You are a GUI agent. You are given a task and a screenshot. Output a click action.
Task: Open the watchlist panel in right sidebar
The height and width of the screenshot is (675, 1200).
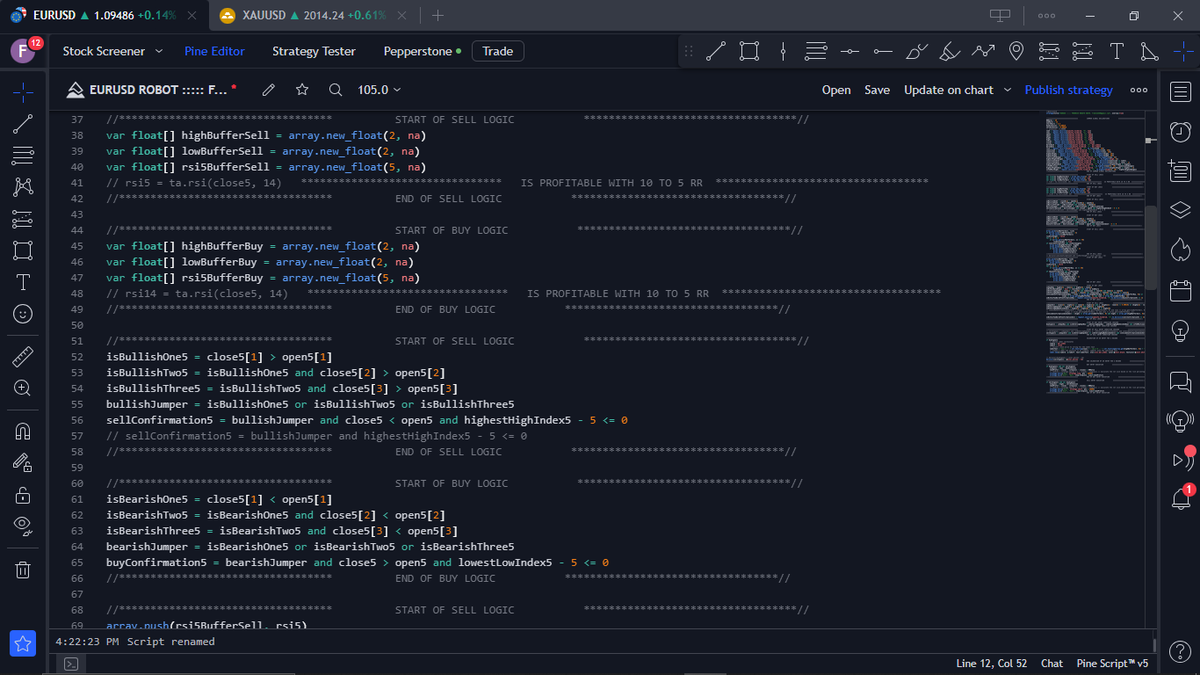click(x=1180, y=92)
